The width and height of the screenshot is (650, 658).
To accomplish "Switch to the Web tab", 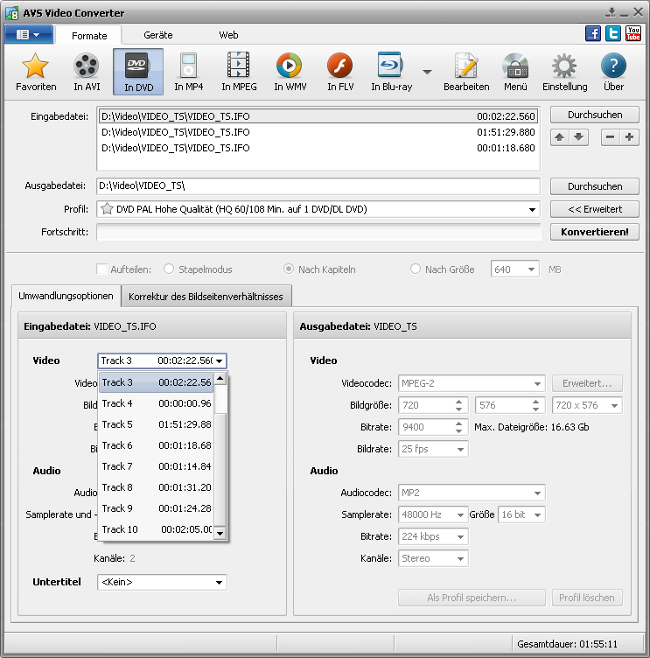I will [x=228, y=35].
